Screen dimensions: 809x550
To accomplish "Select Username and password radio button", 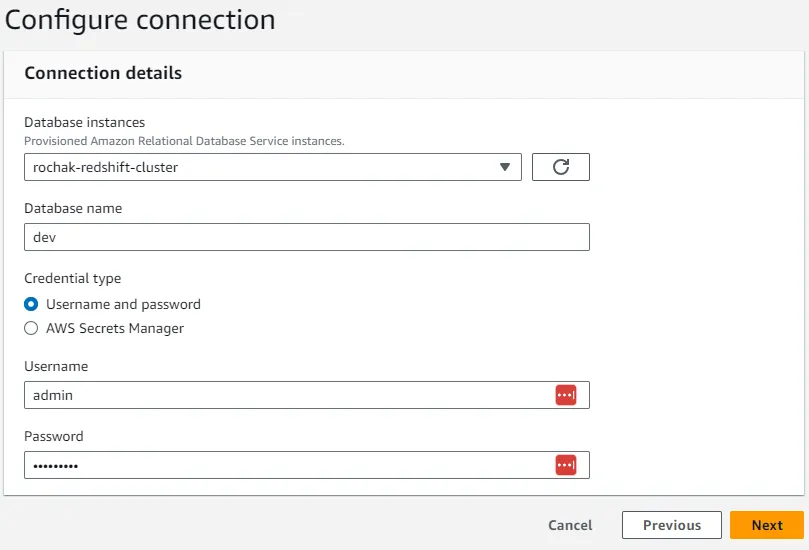I will click(31, 304).
